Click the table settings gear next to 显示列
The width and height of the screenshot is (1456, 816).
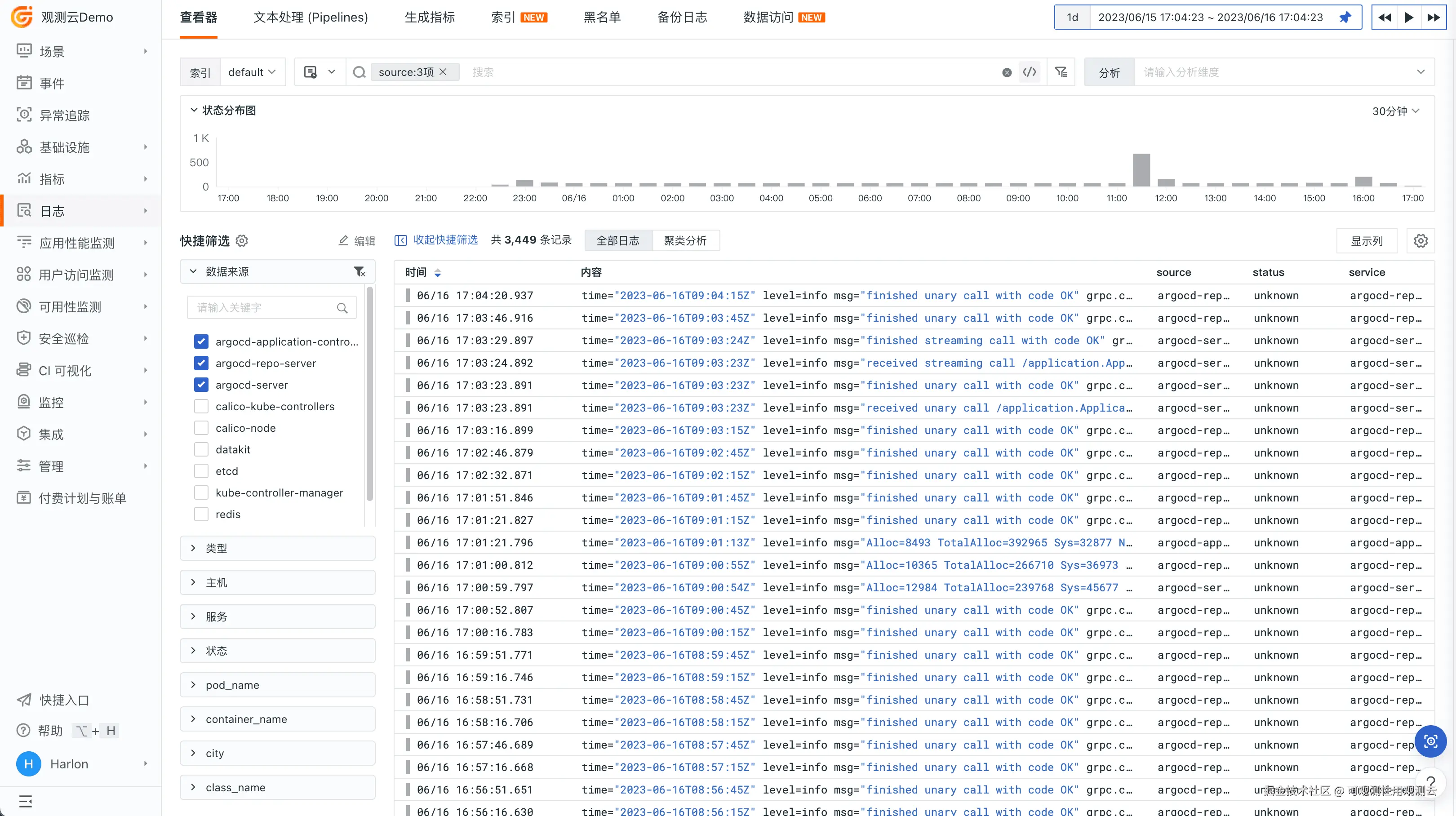point(1420,241)
